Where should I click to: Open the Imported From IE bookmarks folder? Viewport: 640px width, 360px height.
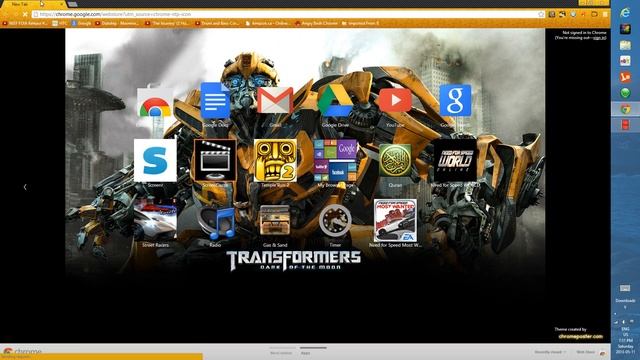[x=361, y=24]
